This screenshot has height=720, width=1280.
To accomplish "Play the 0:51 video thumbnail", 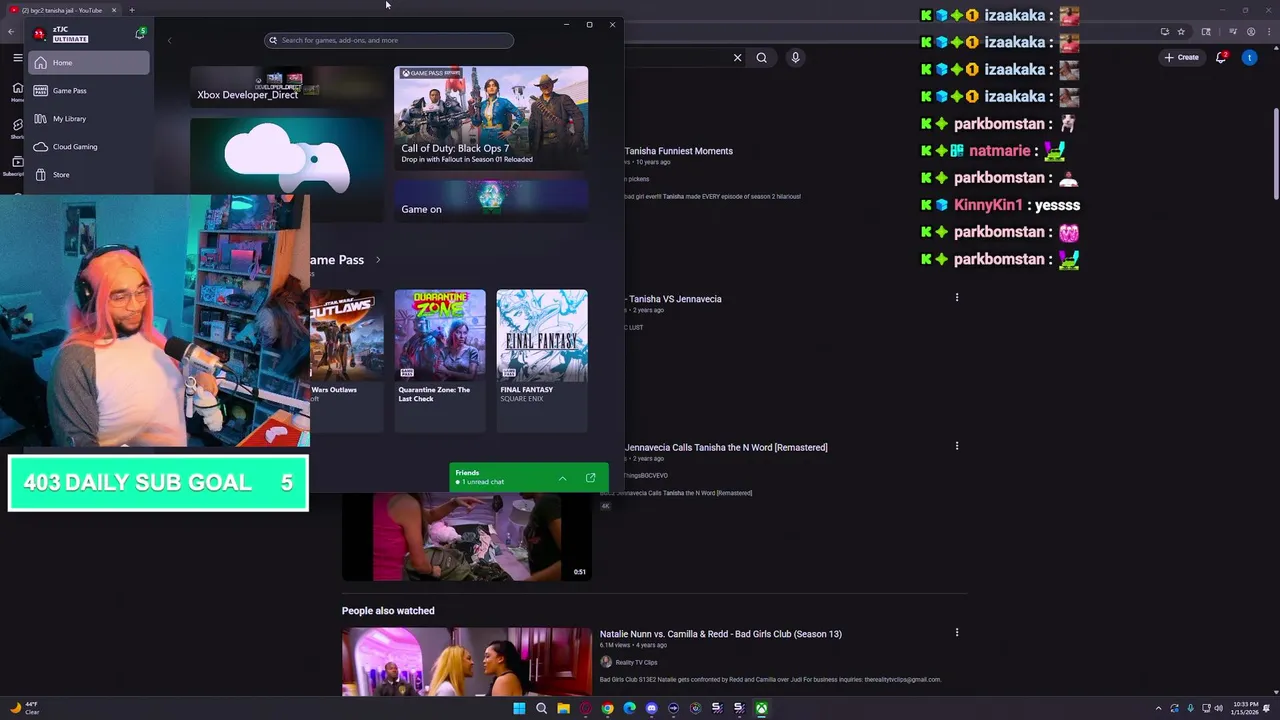I will point(467,537).
